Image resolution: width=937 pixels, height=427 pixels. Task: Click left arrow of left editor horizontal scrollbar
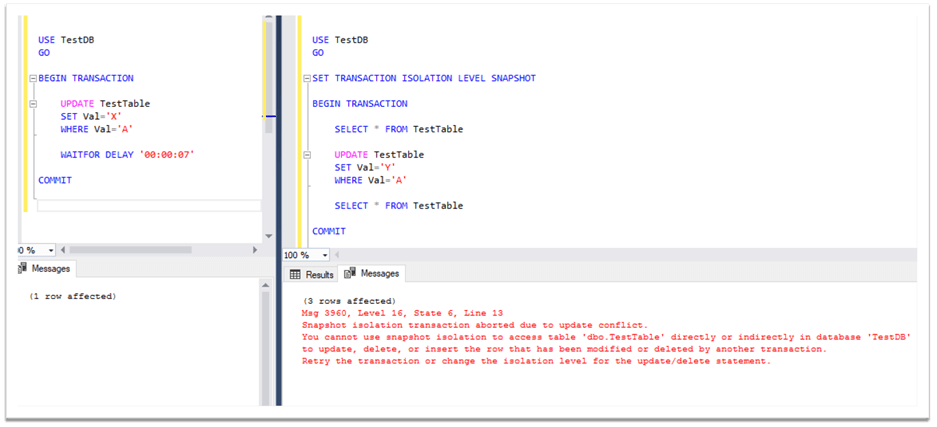pos(63,250)
